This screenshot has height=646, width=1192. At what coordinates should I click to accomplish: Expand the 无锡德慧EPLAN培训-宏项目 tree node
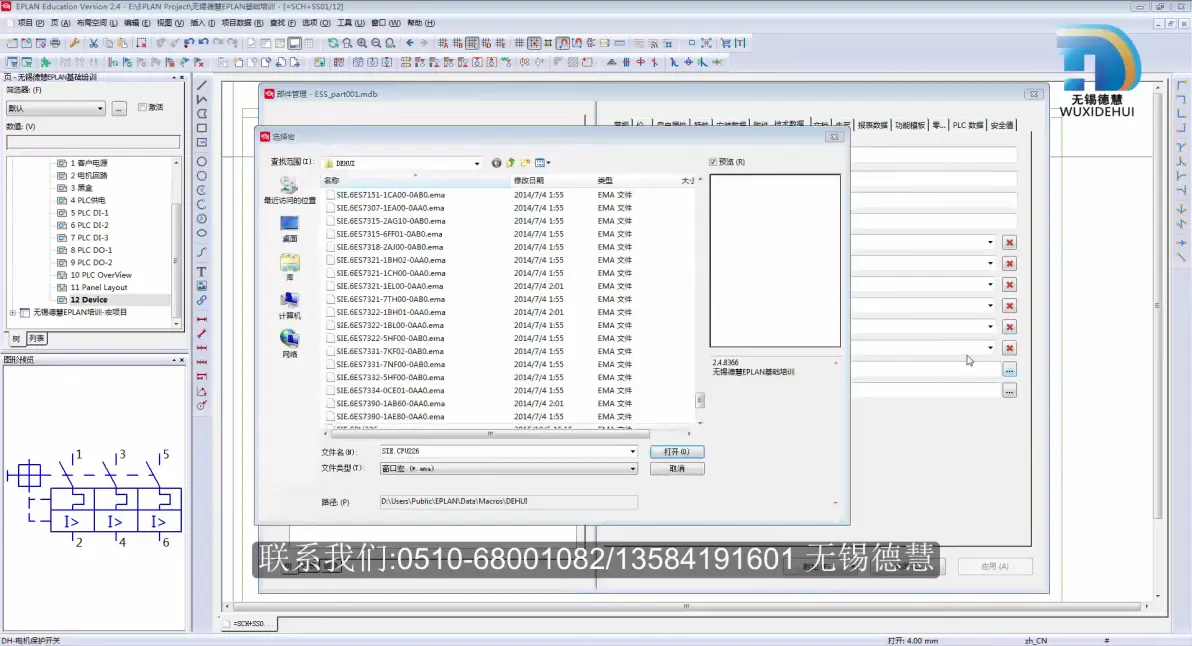pos(12,312)
